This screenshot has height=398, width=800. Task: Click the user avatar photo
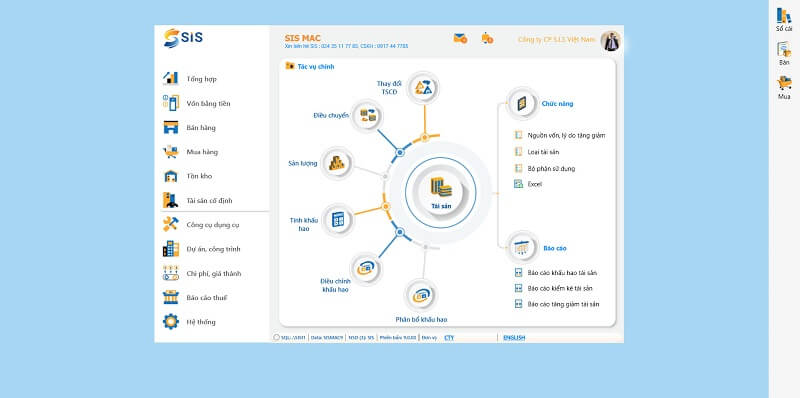point(611,41)
